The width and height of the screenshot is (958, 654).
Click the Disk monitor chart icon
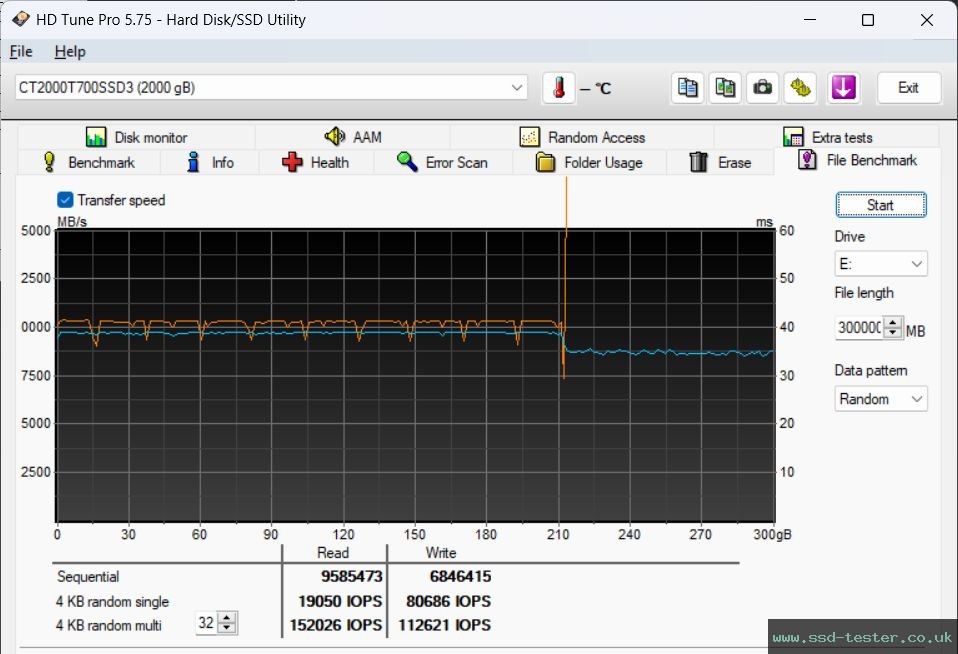(x=96, y=137)
